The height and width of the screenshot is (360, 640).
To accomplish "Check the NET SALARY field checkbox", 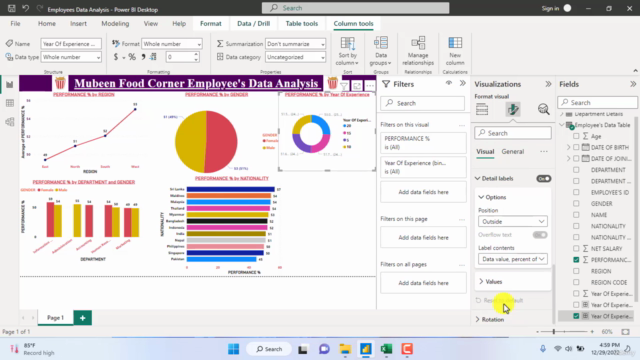I will 576,248.
